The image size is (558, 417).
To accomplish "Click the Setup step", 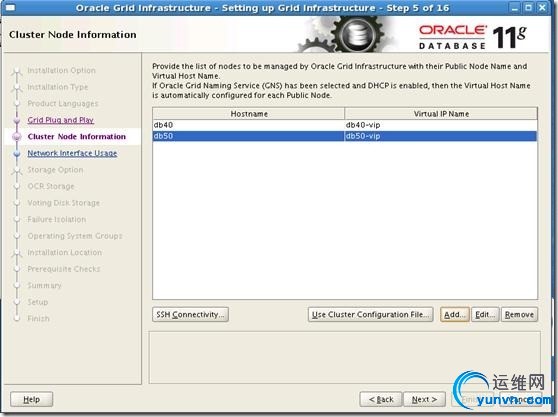I will point(37,302).
